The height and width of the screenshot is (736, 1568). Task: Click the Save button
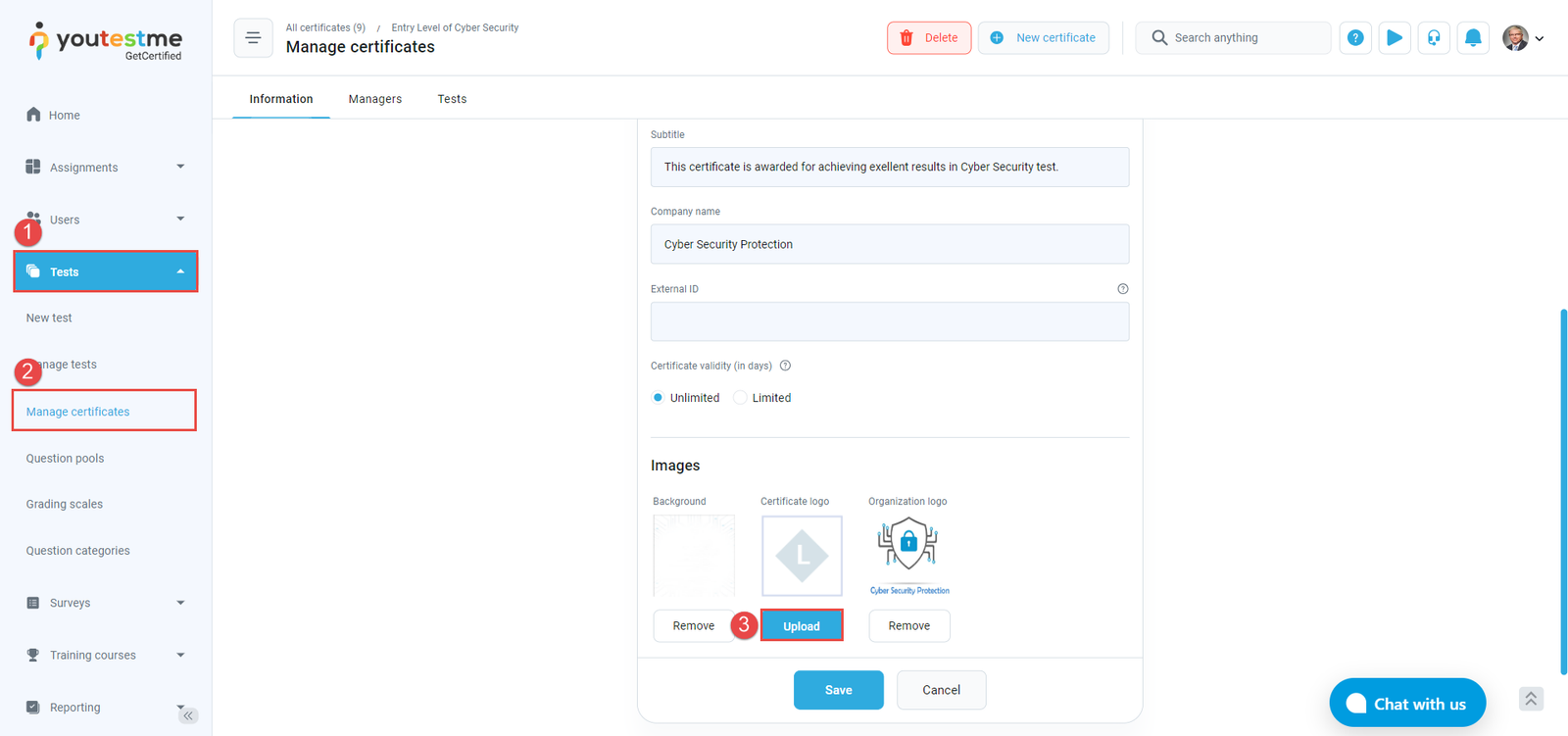839,690
